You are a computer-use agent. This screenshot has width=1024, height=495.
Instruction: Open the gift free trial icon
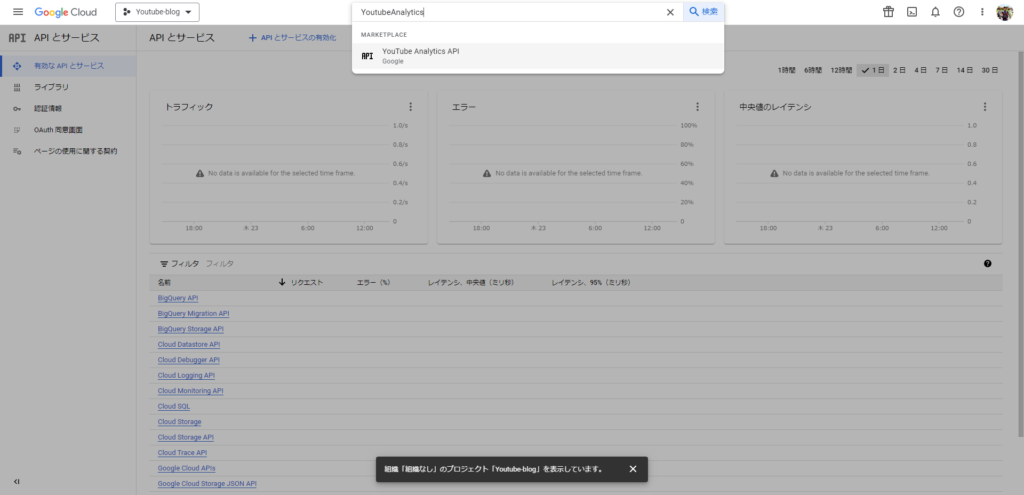click(x=888, y=12)
